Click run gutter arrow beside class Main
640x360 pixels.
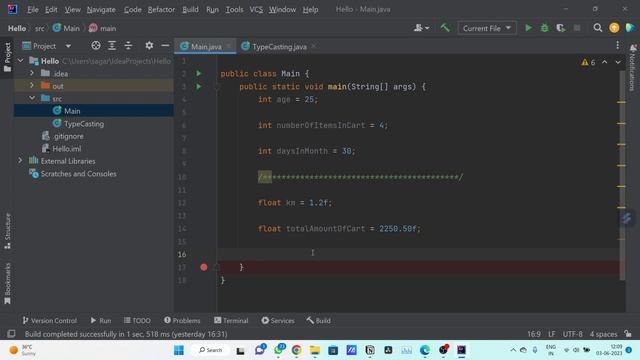pos(199,73)
